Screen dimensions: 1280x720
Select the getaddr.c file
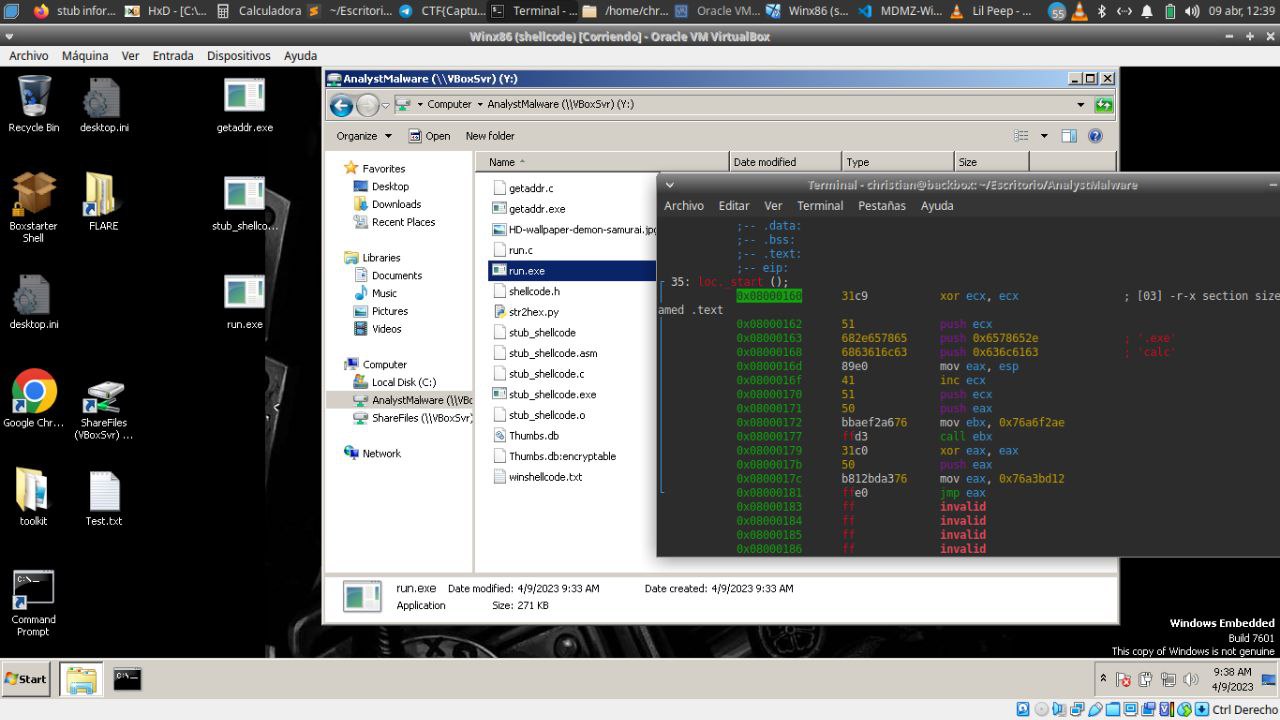(531, 188)
